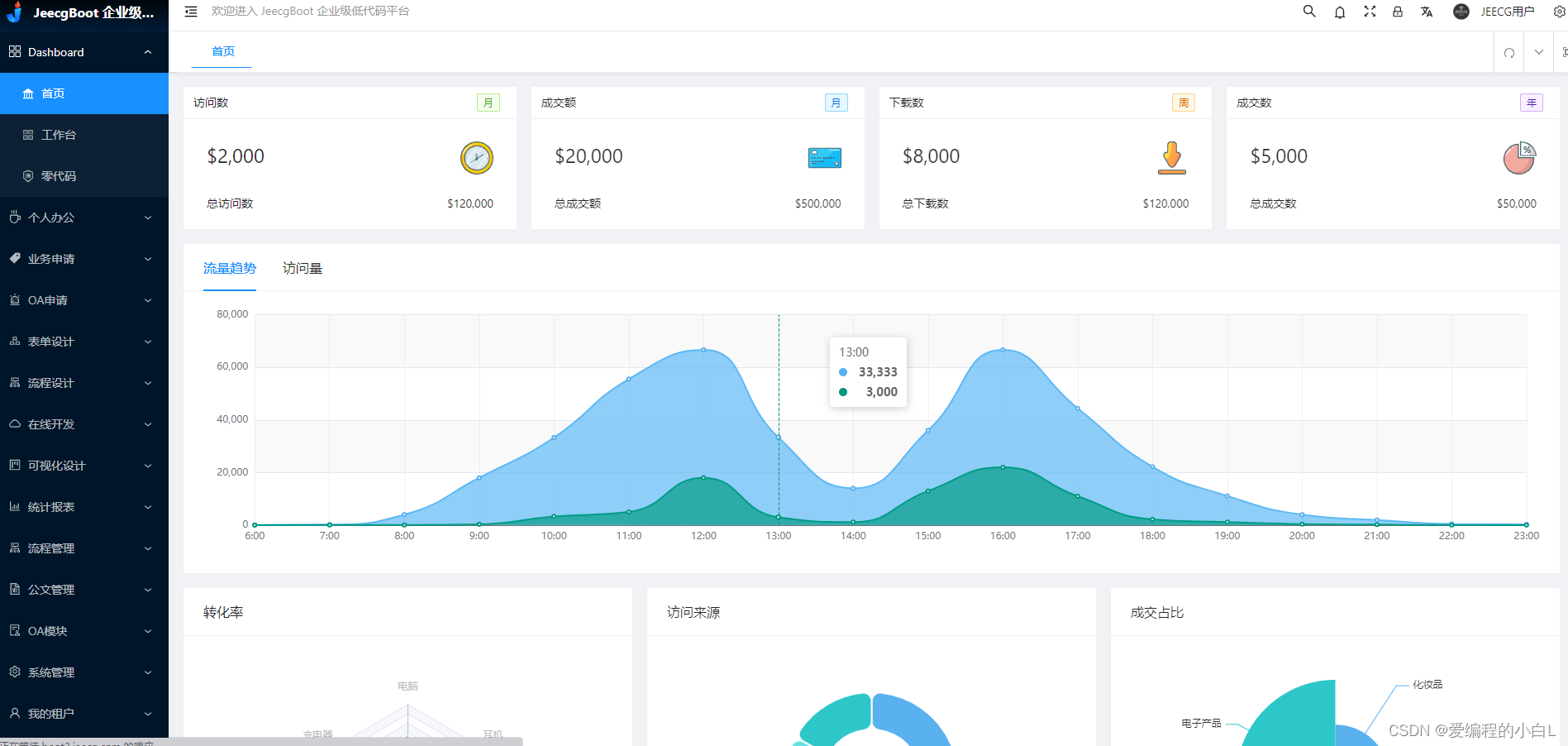
Task: Click the pie chart icon in 成交数 card
Action: [1519, 158]
